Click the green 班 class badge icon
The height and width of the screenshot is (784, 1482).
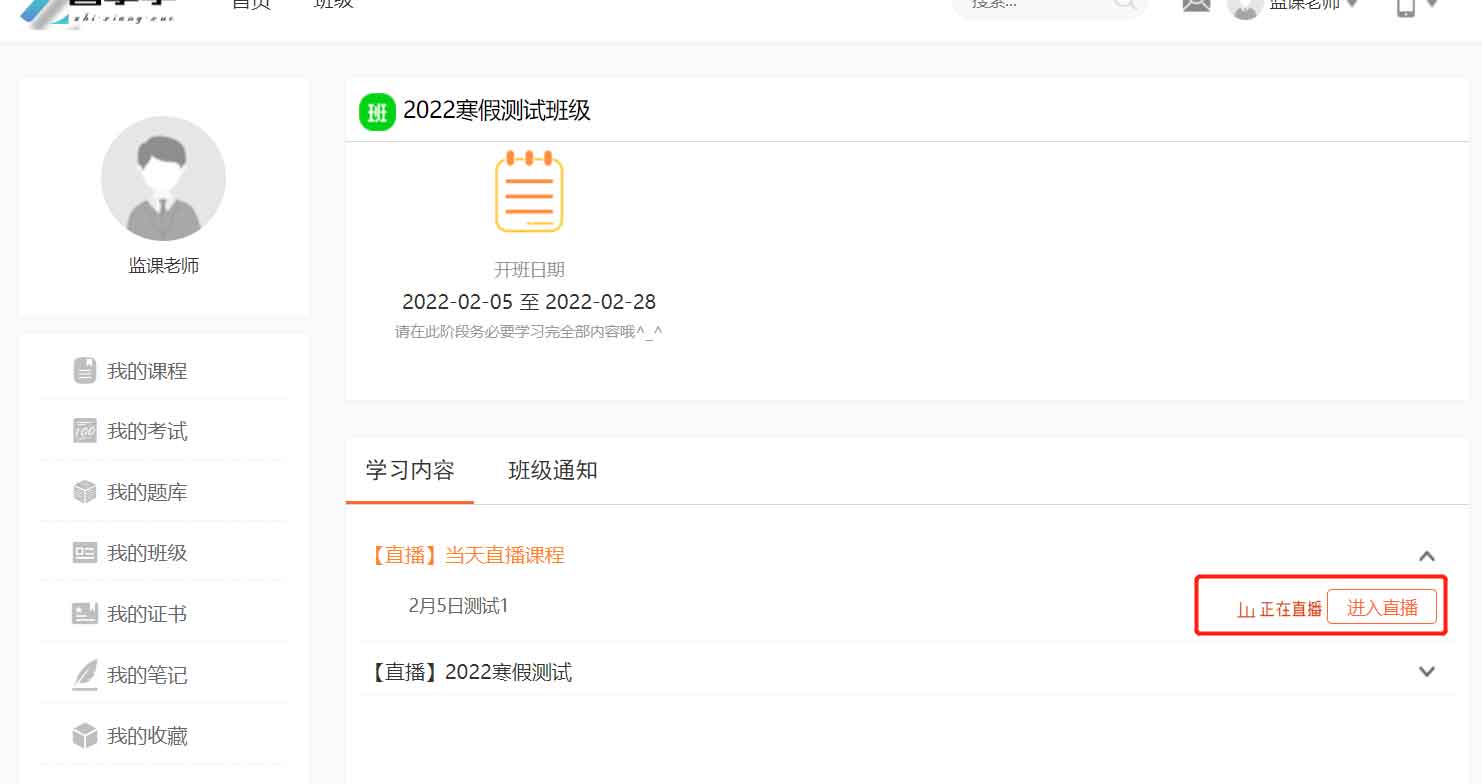(x=377, y=112)
